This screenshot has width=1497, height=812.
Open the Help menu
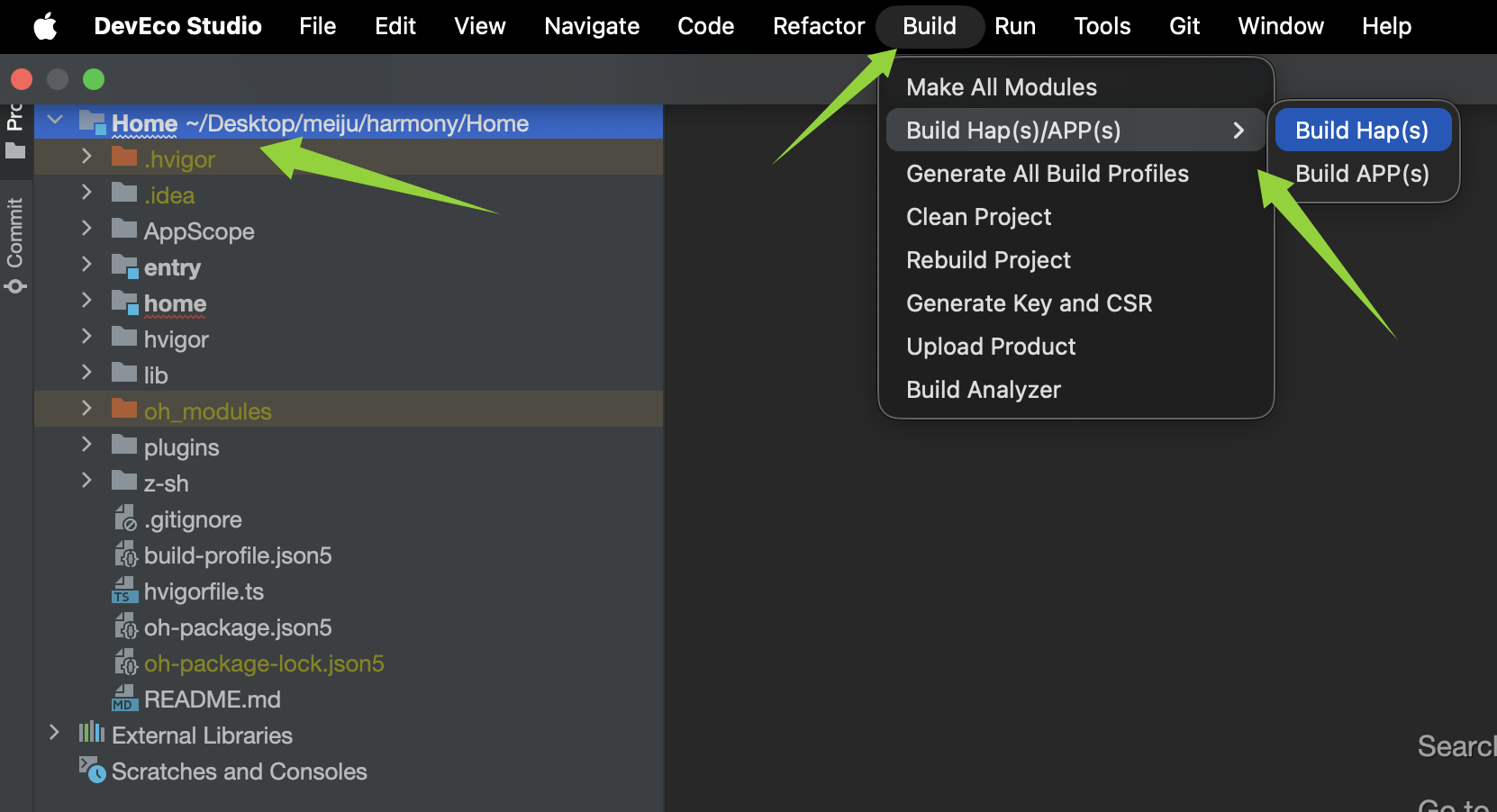pos(1386,26)
